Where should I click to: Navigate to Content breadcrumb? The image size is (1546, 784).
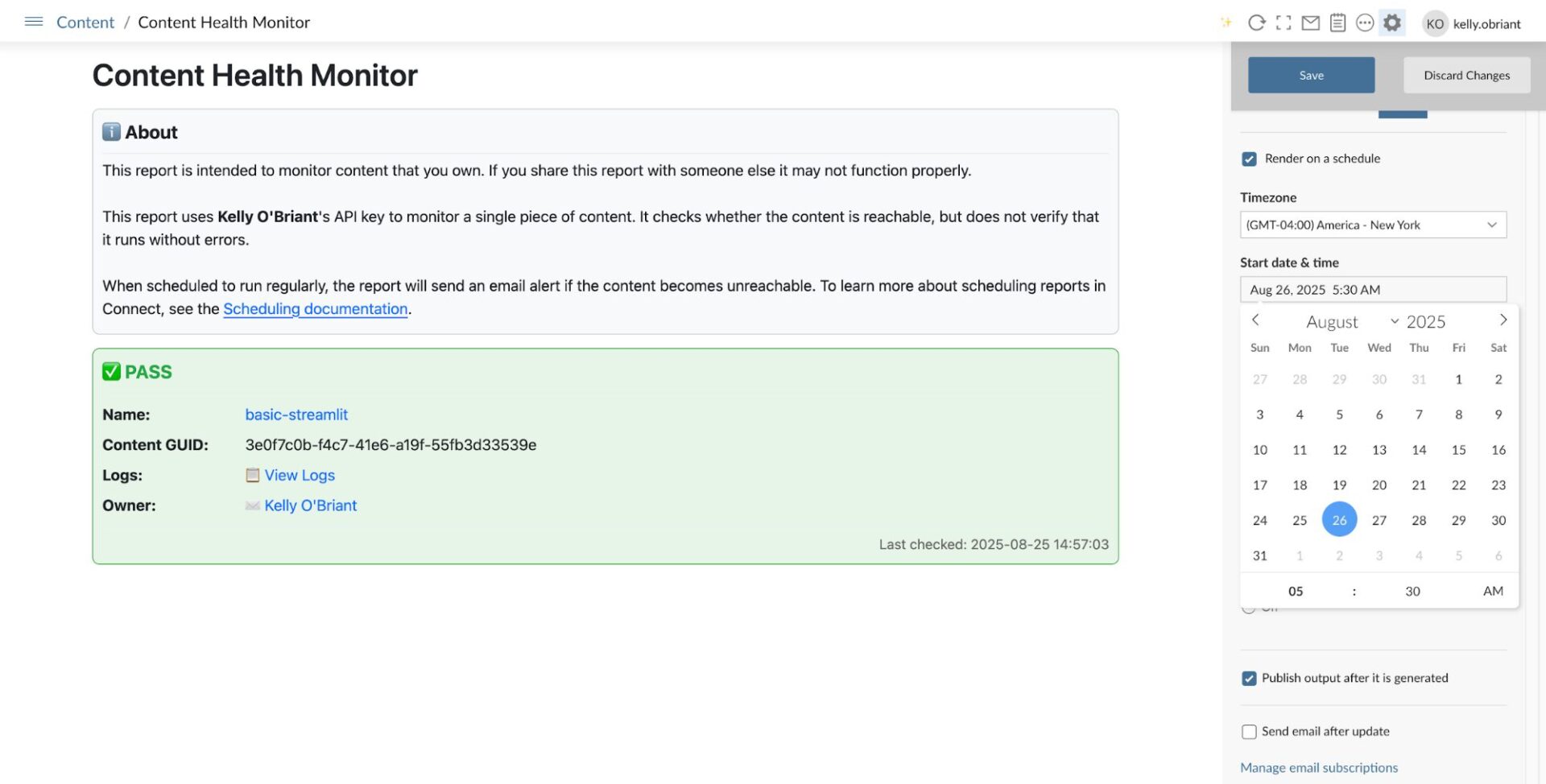[85, 23]
